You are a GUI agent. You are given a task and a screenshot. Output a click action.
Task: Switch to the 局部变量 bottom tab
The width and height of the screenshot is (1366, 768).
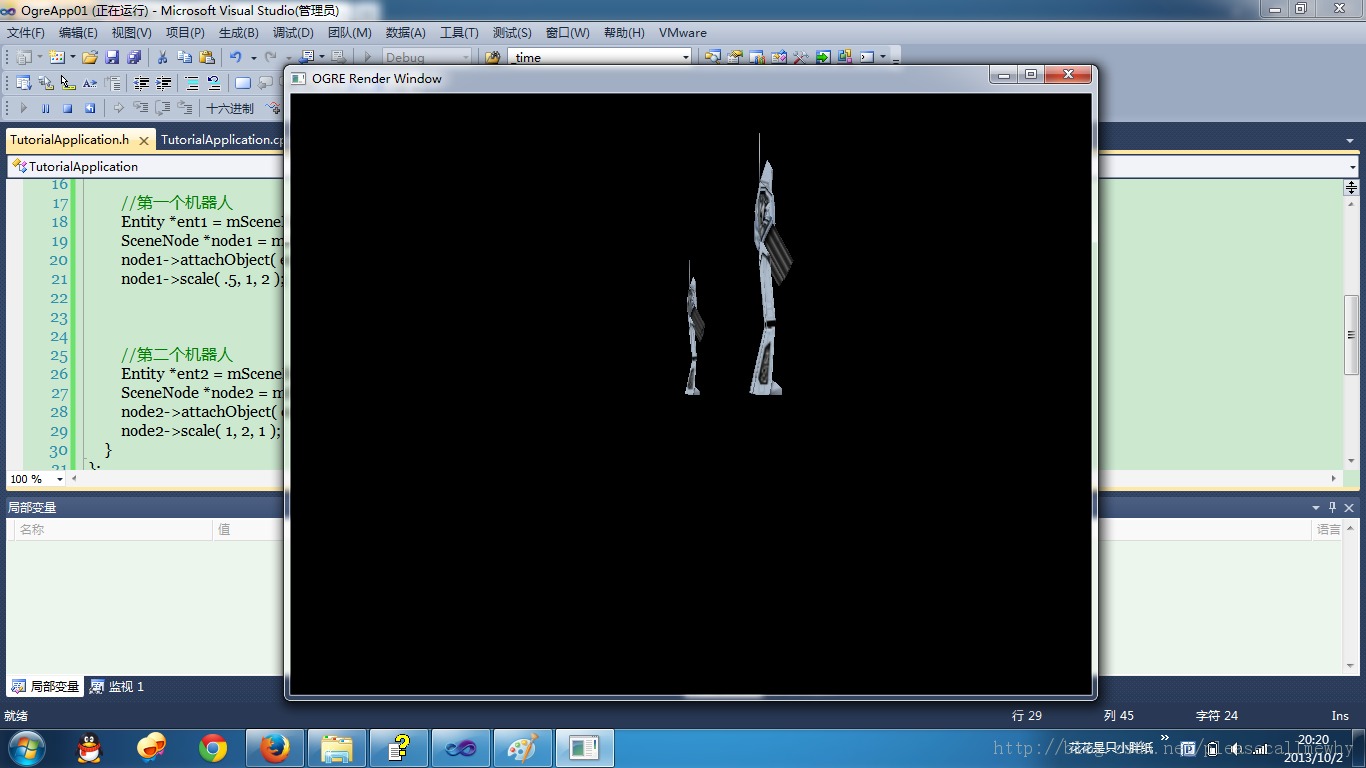45,687
